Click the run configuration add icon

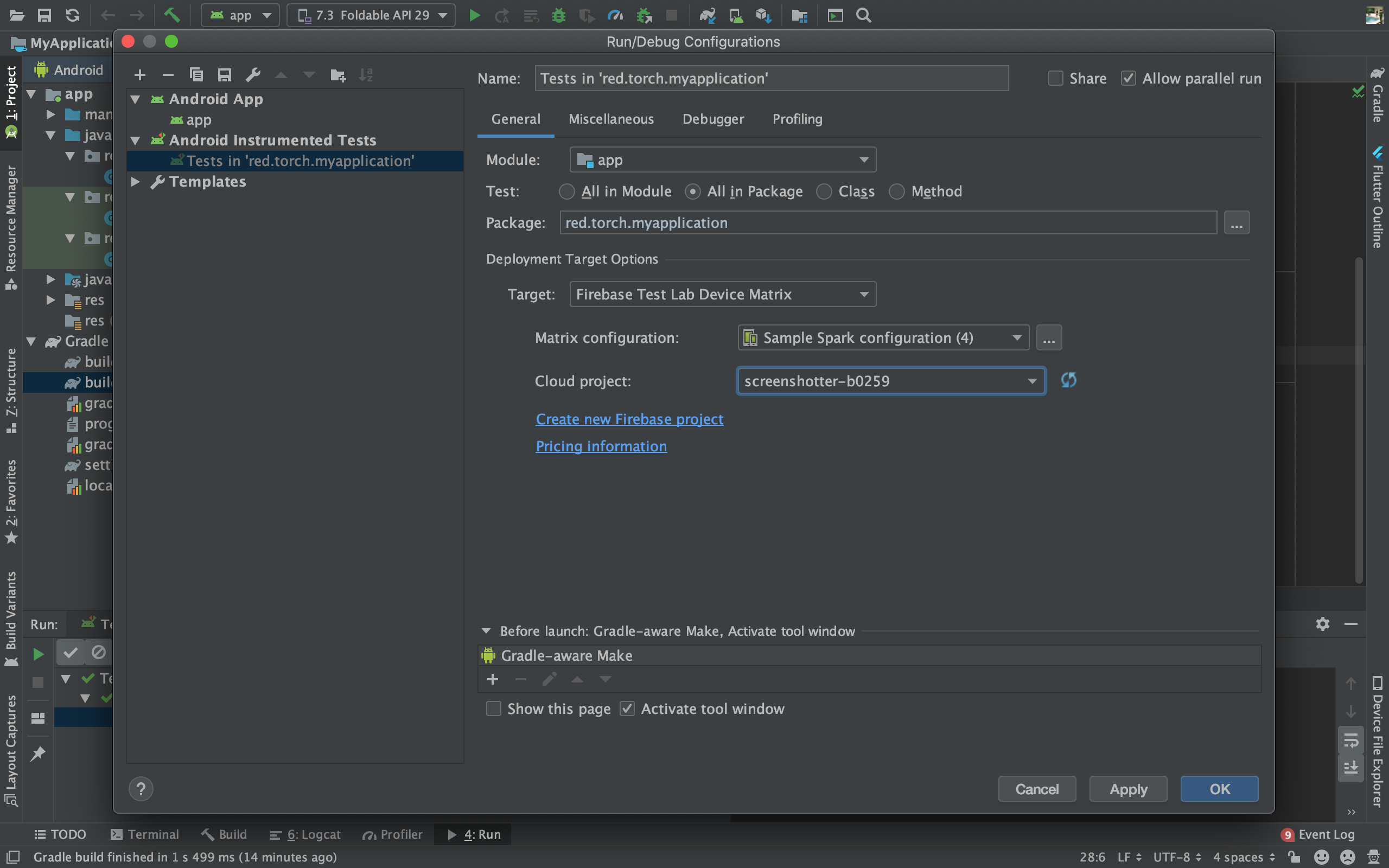[x=140, y=75]
